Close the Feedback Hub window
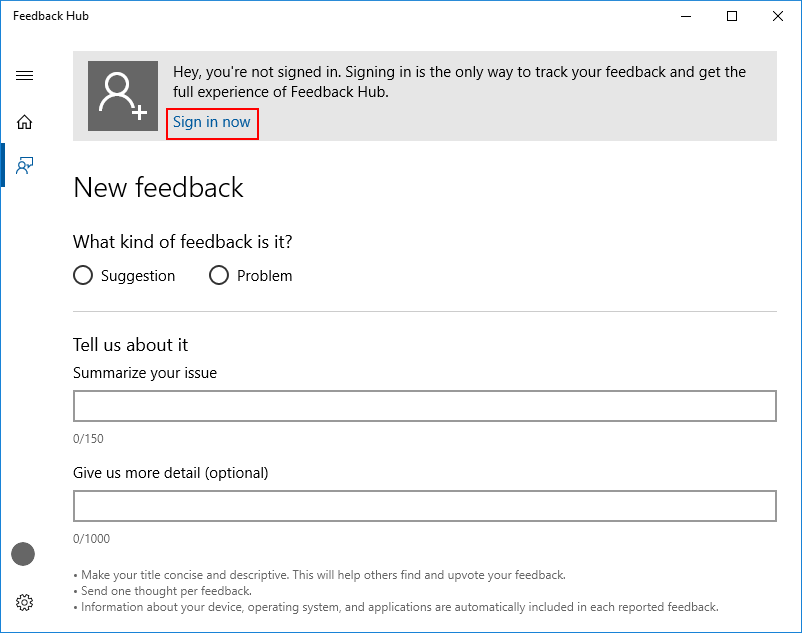This screenshot has width=802, height=633. point(778,16)
